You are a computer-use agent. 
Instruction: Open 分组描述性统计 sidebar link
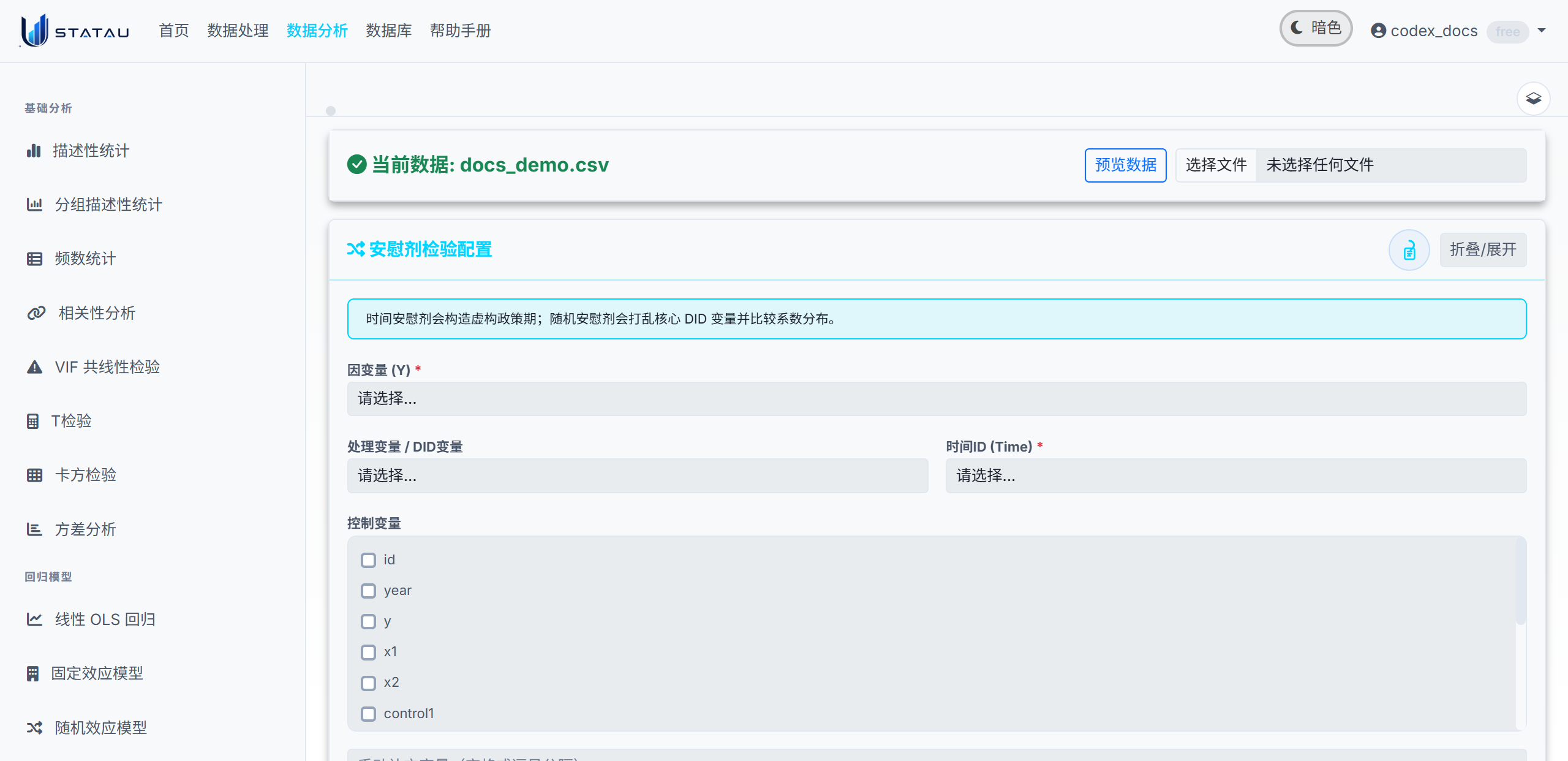click(x=108, y=205)
